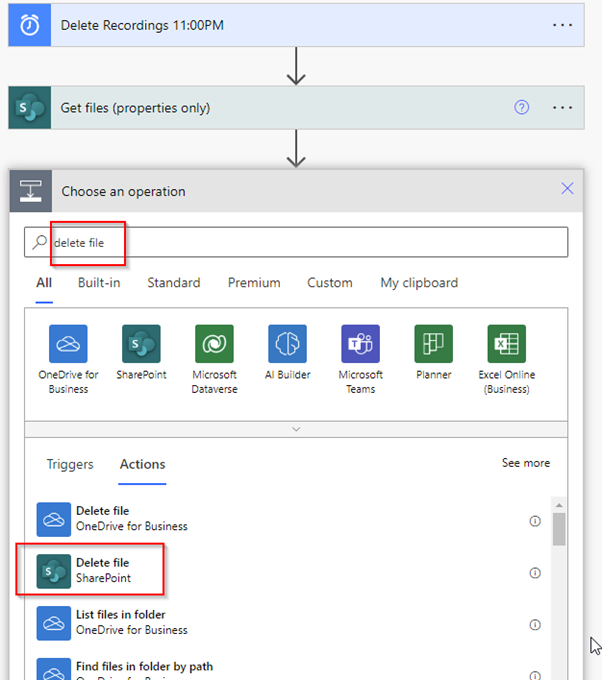Select the Microsoft Teams connector icon
The height and width of the screenshot is (680, 602).
pyautogui.click(x=360, y=344)
